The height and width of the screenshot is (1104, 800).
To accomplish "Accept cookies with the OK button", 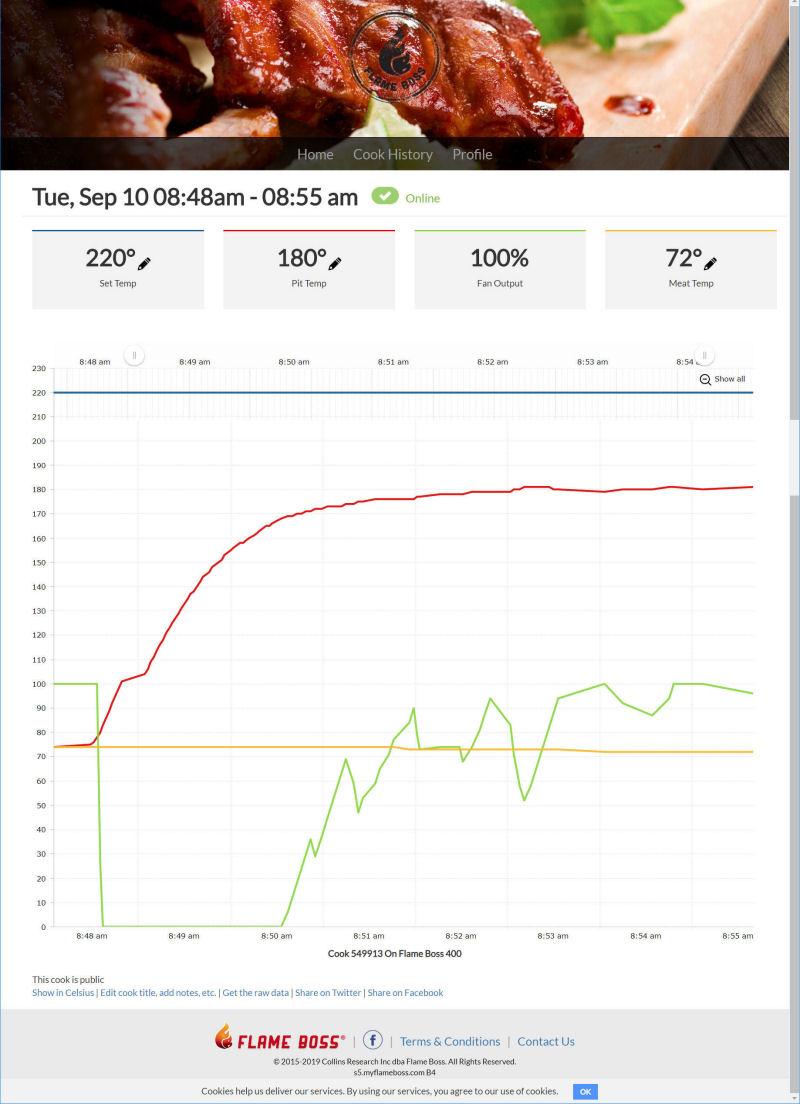I will tap(585, 1091).
